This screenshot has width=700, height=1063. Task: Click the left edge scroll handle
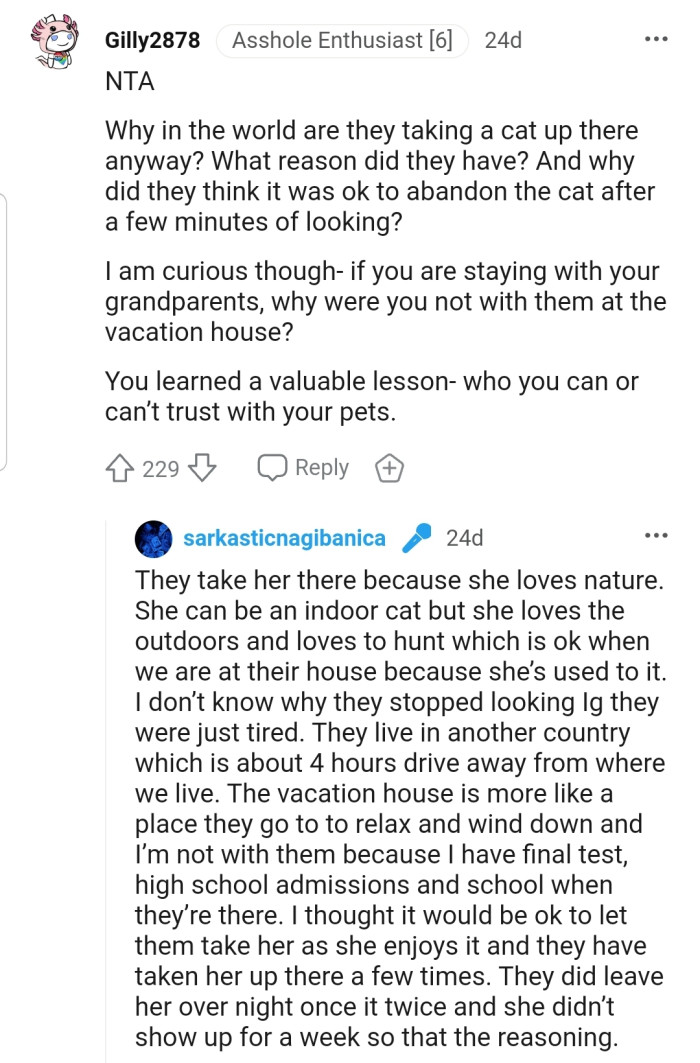pos(4,332)
